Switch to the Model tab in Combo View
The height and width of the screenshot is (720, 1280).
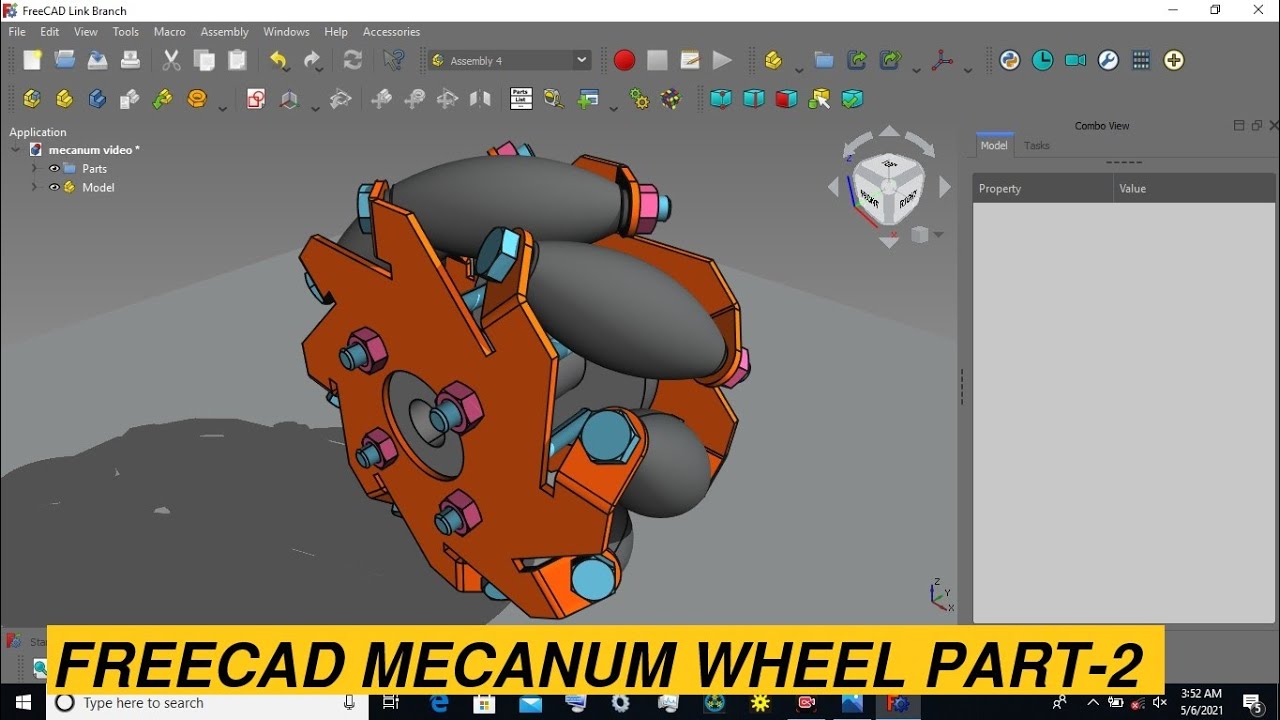(994, 145)
